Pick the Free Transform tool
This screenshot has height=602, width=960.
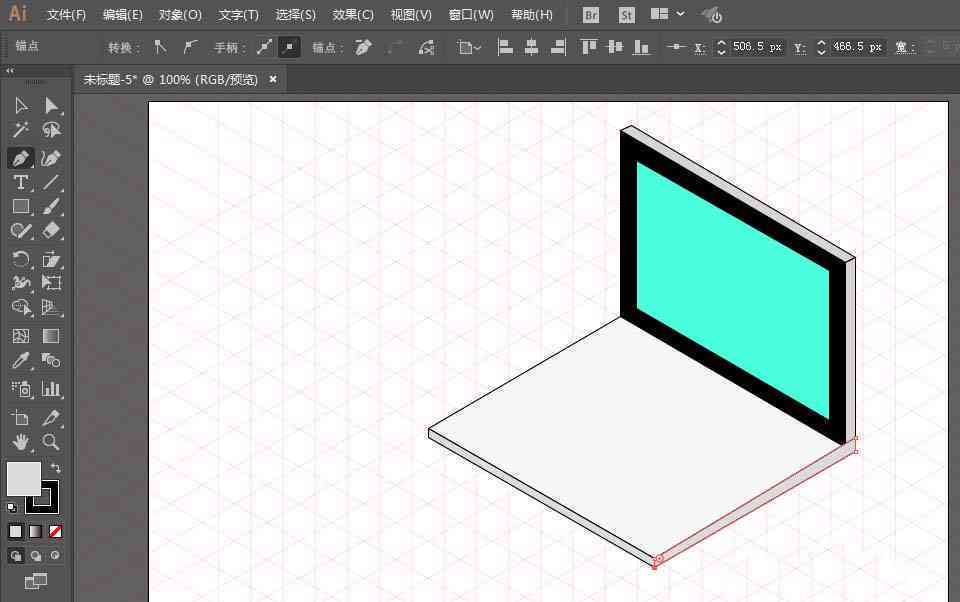51,283
